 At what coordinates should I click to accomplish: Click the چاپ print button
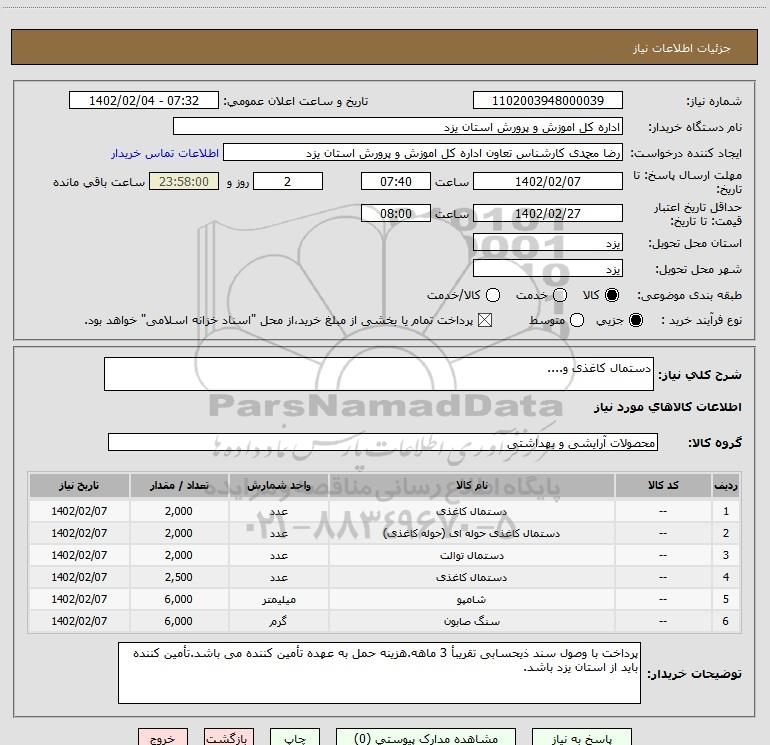(x=295, y=737)
